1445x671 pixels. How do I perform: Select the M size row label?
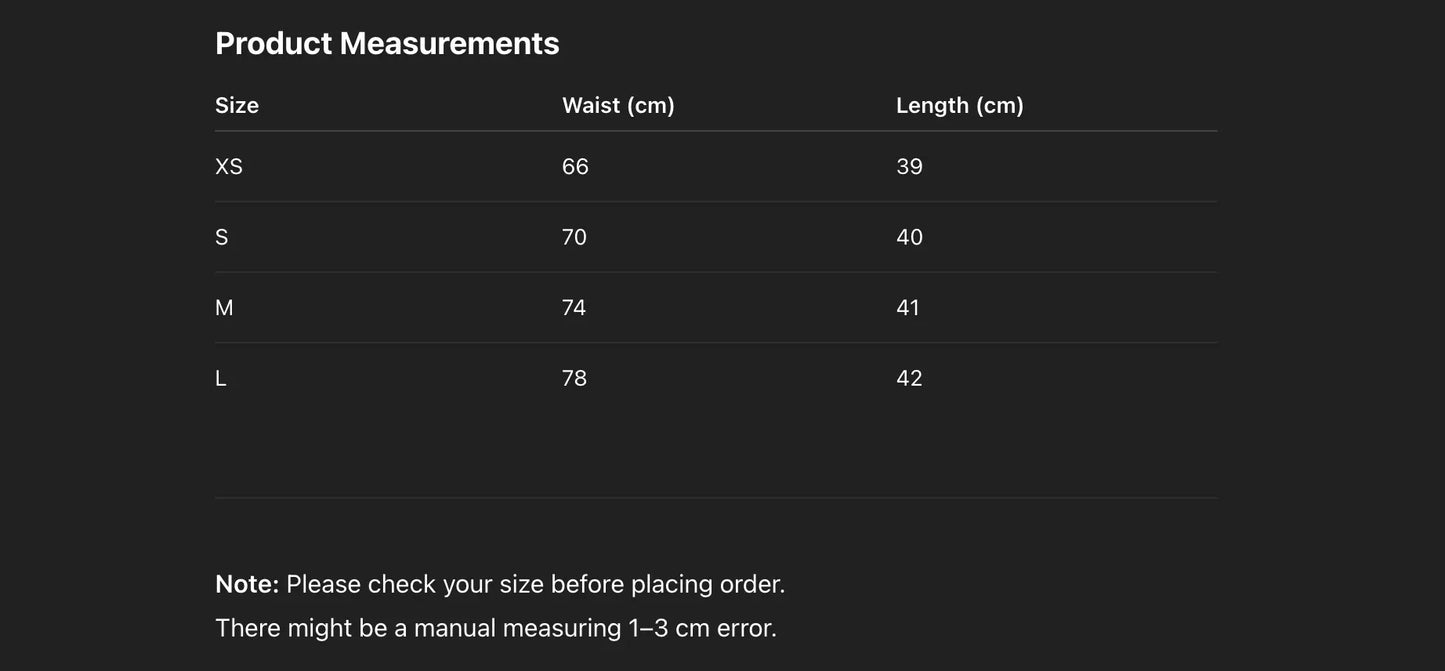tap(224, 308)
